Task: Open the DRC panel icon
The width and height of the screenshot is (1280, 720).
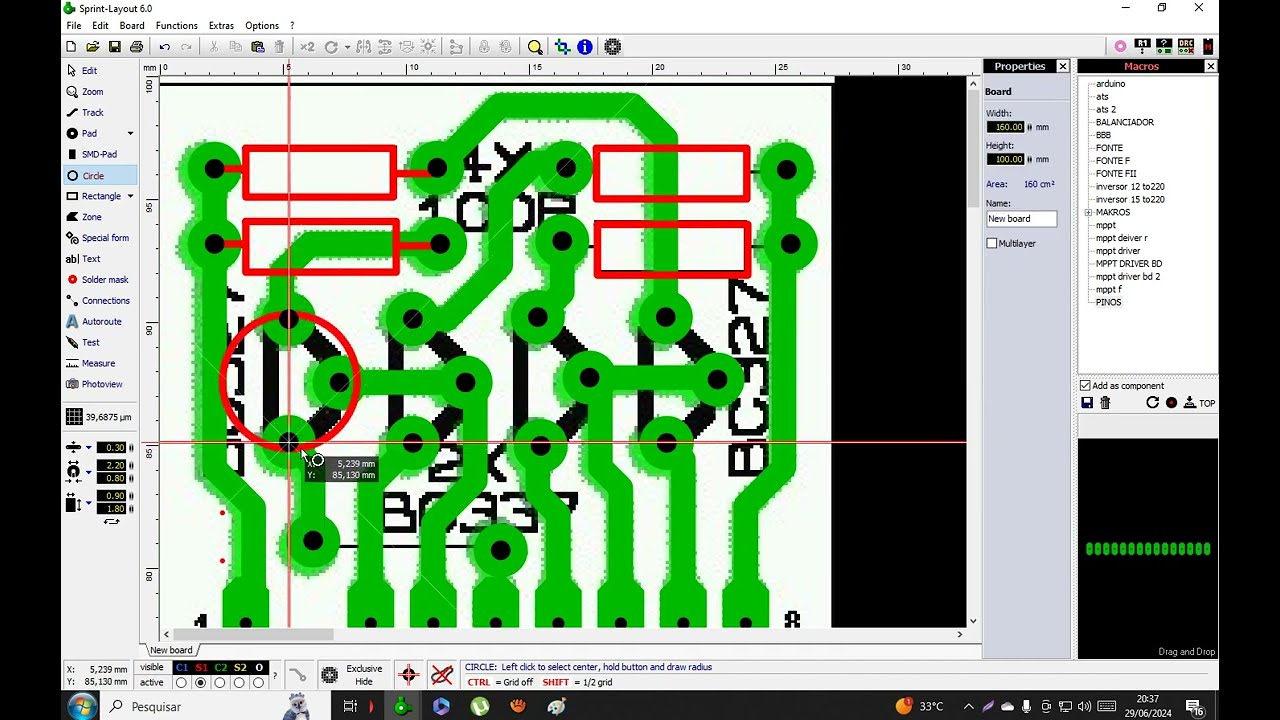Action: pyautogui.click(x=1186, y=46)
